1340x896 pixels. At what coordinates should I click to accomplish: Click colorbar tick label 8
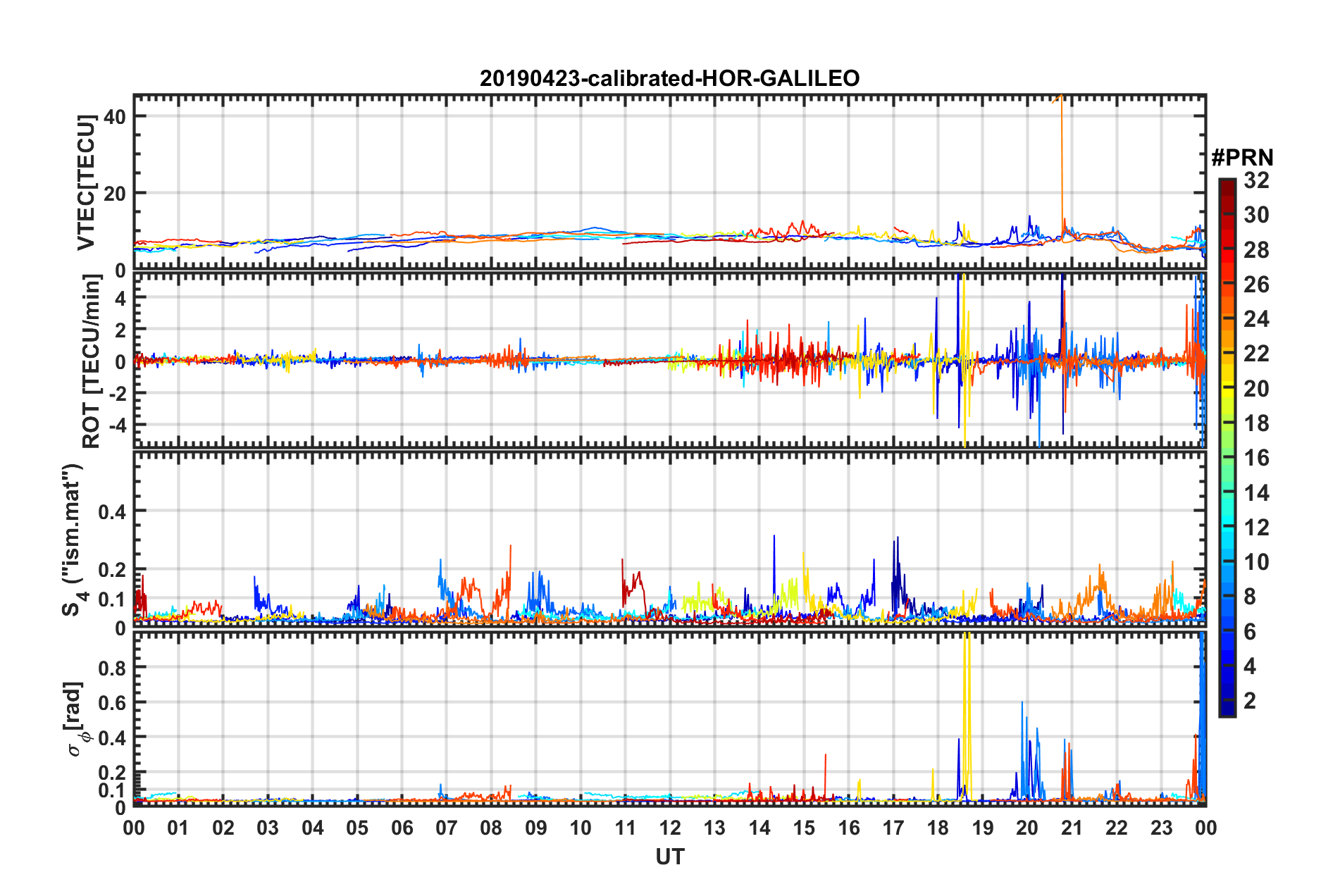[x=1250, y=597]
